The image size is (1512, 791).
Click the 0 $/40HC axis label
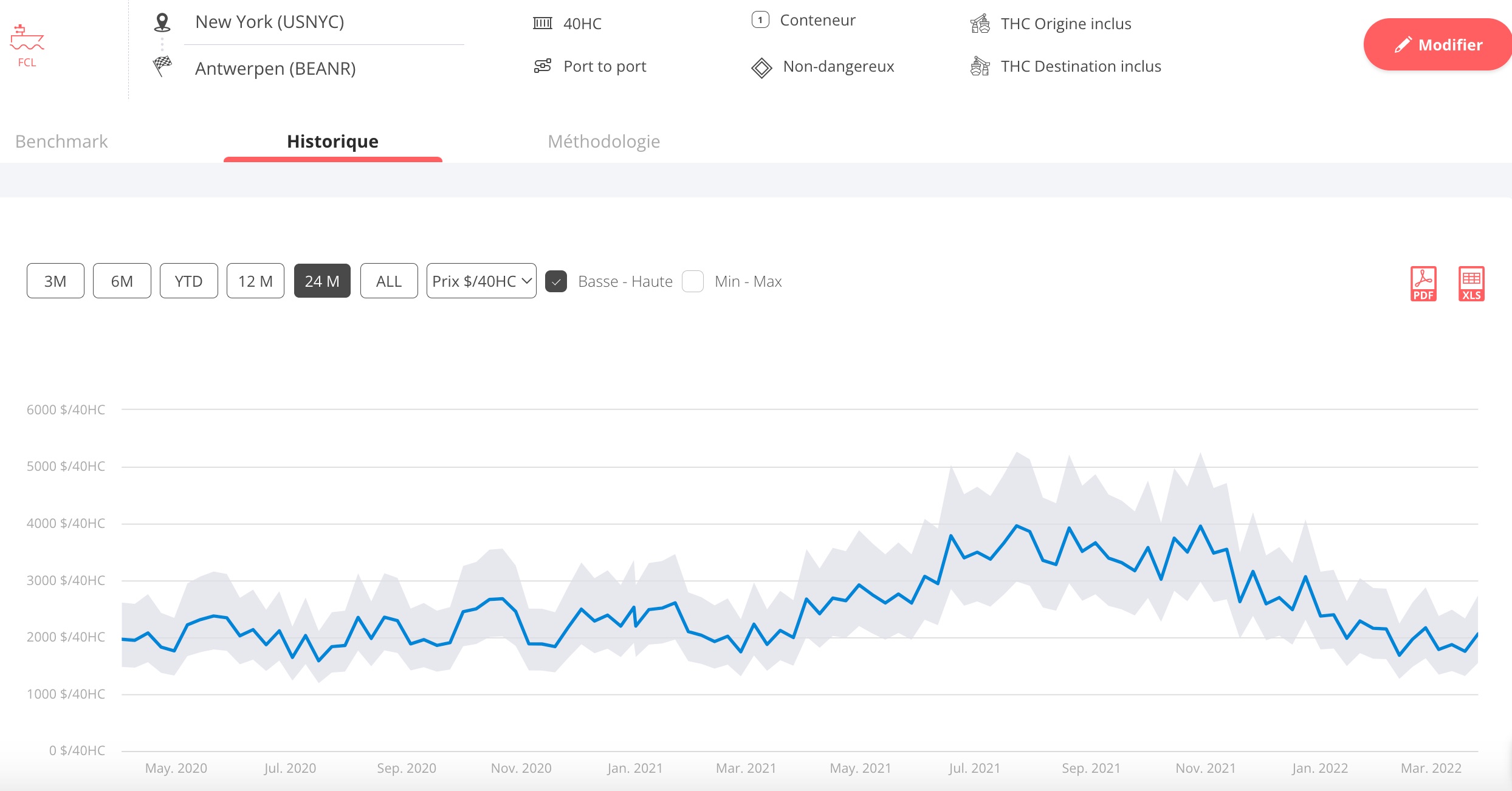click(77, 750)
